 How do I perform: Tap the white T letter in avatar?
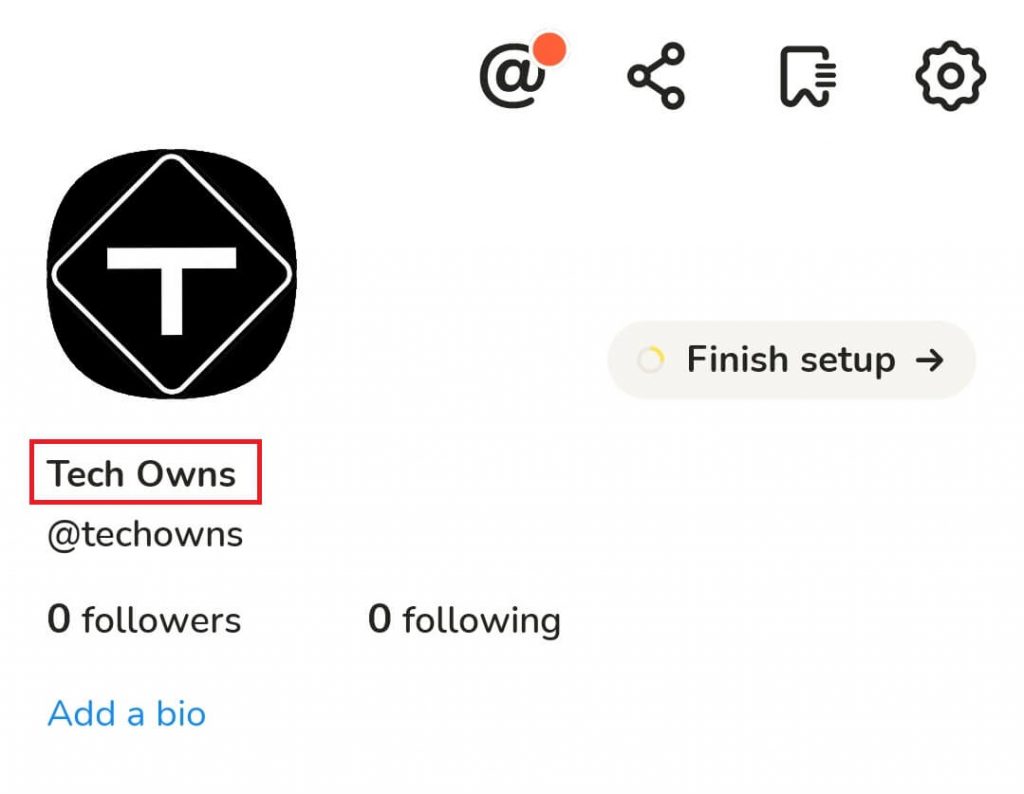pyautogui.click(x=172, y=291)
